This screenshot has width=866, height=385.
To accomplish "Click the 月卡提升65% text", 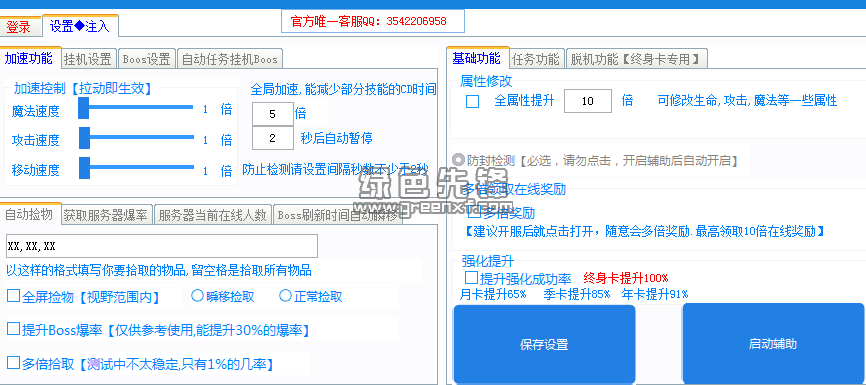I will (x=493, y=294).
